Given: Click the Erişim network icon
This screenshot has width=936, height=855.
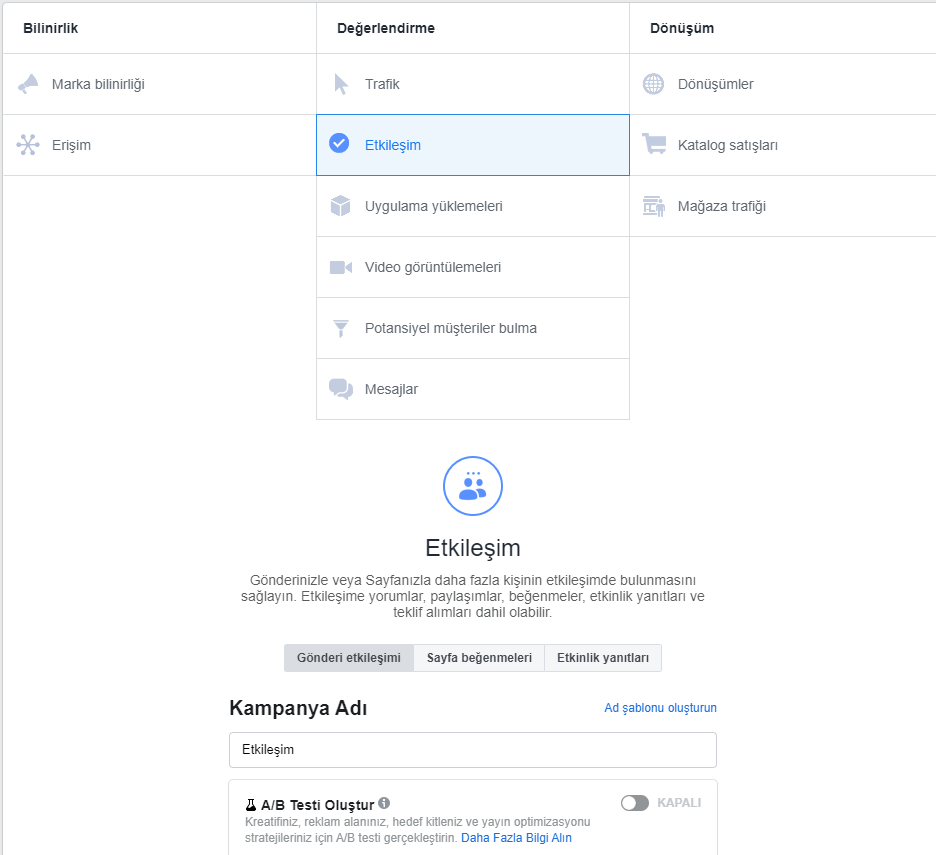Looking at the screenshot, I should (28, 145).
